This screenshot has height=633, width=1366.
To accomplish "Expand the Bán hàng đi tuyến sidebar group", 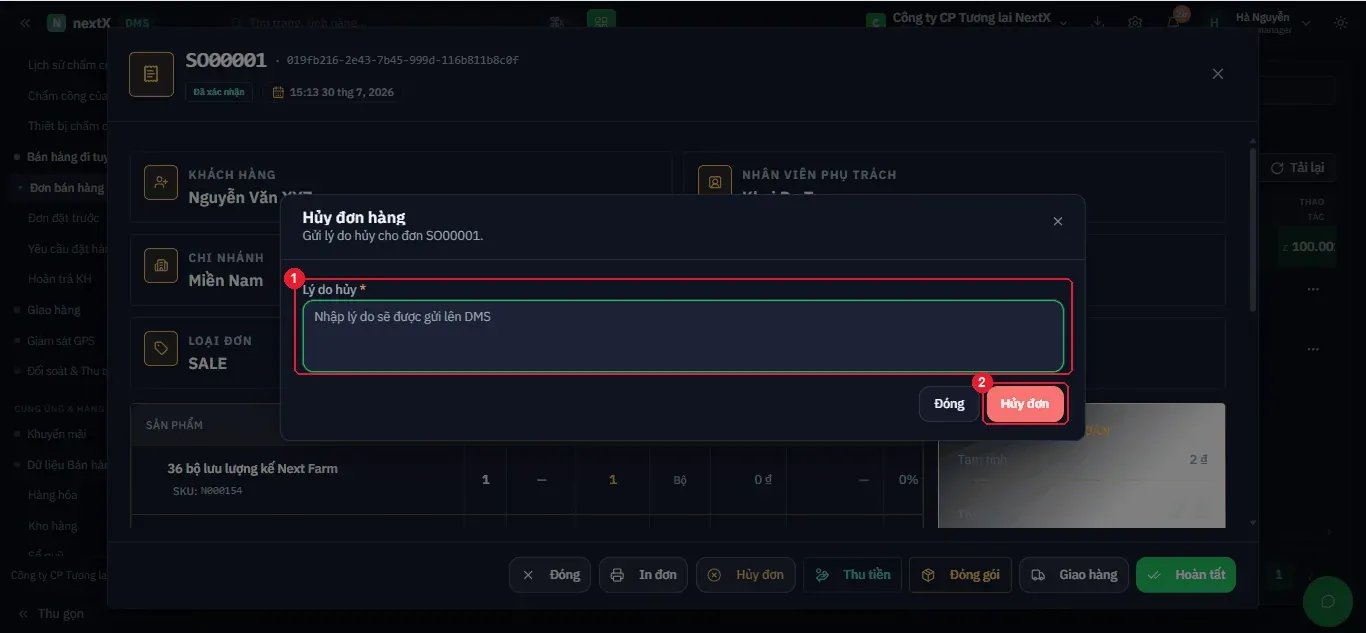I will [x=63, y=157].
